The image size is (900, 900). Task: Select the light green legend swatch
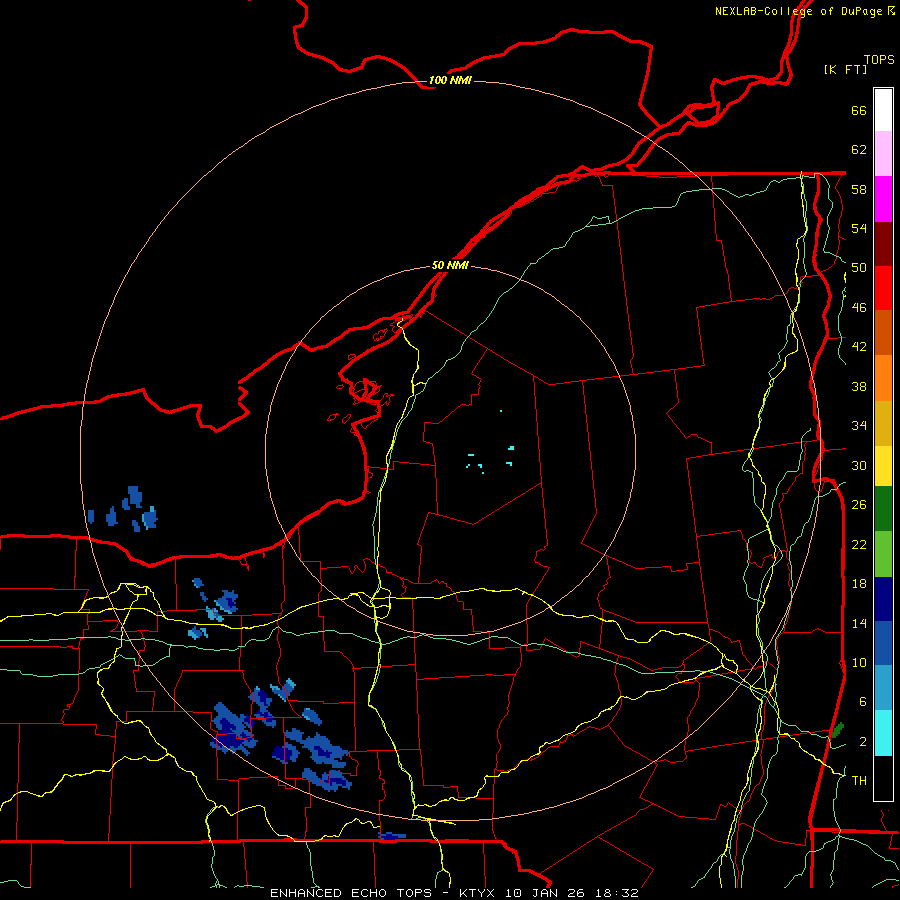(x=883, y=554)
